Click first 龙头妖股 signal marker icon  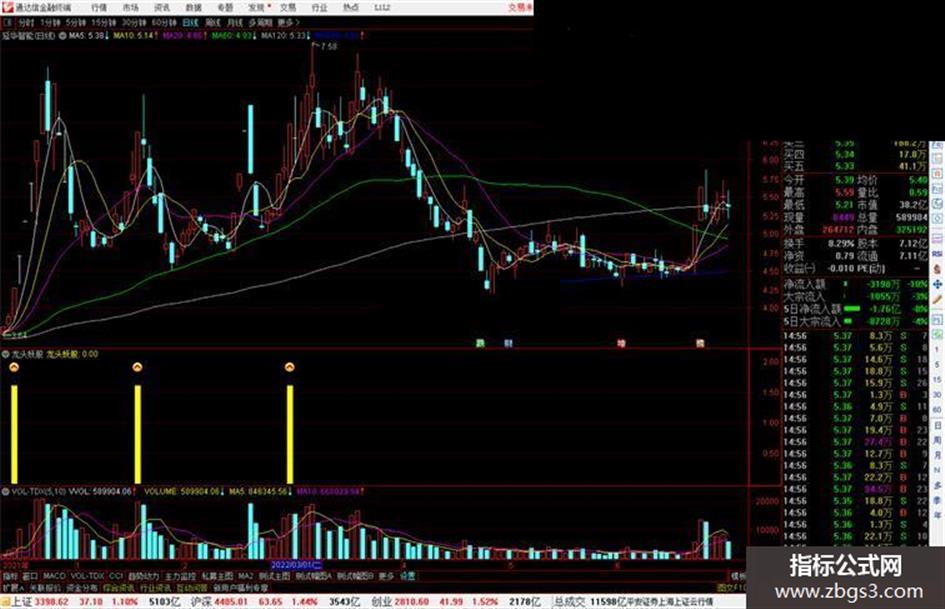click(x=14, y=367)
